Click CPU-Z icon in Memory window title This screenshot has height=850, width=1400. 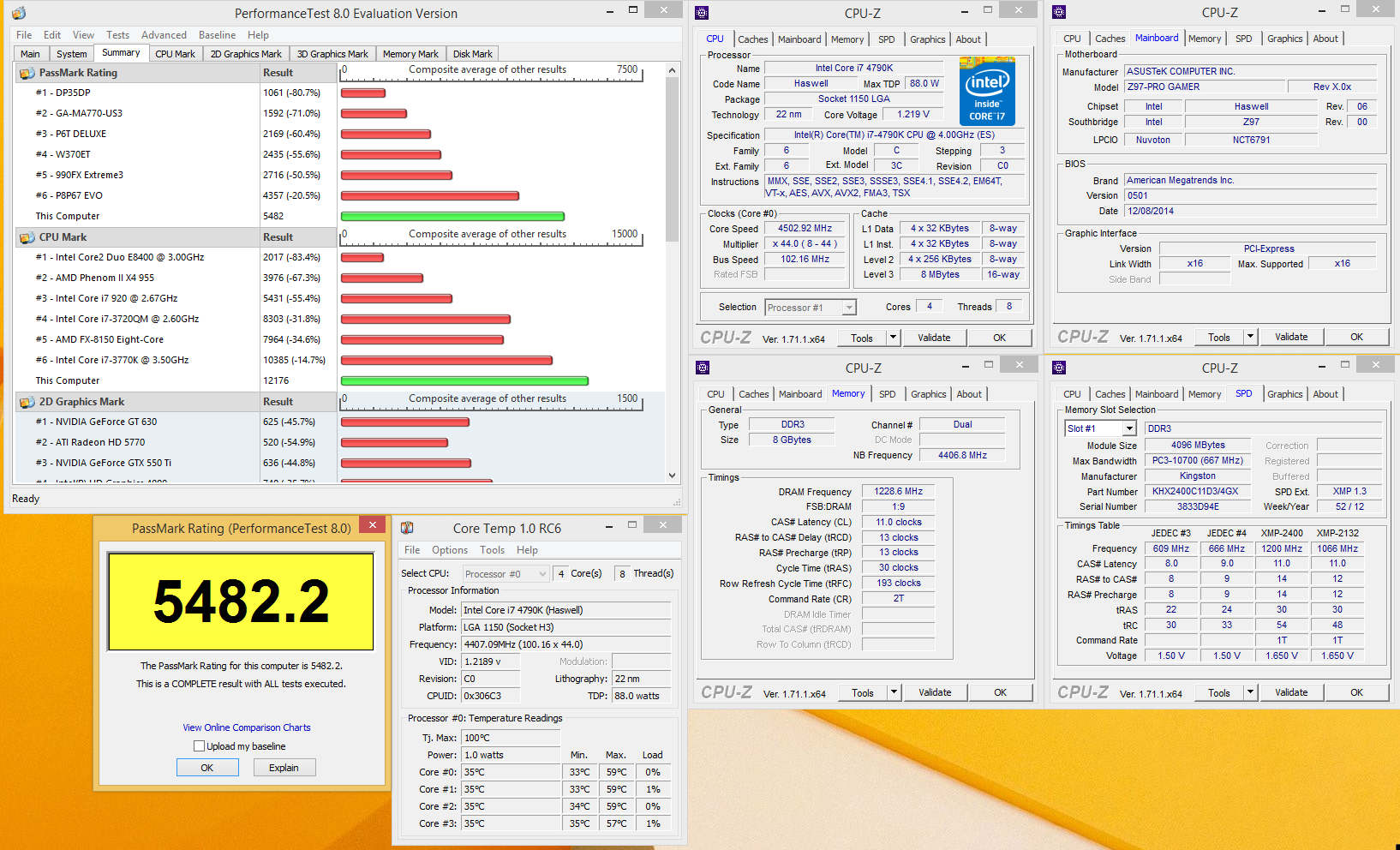coord(703,368)
